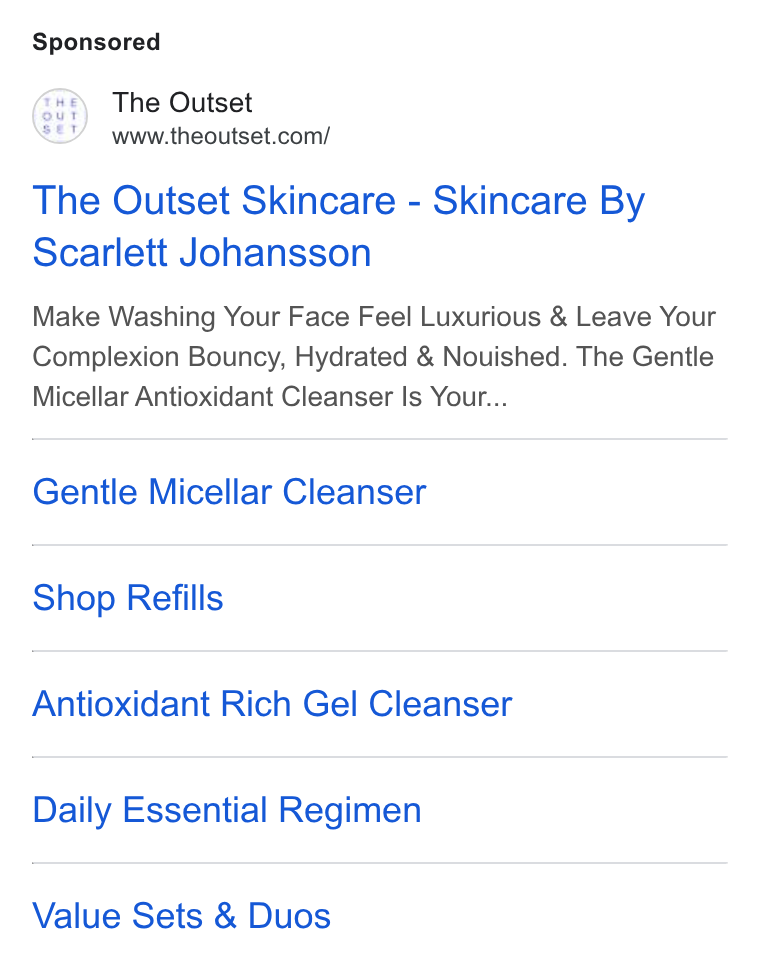Viewport: 760px width, 968px height.
Task: Click the www.theoutset.com URL text
Action: point(221,136)
